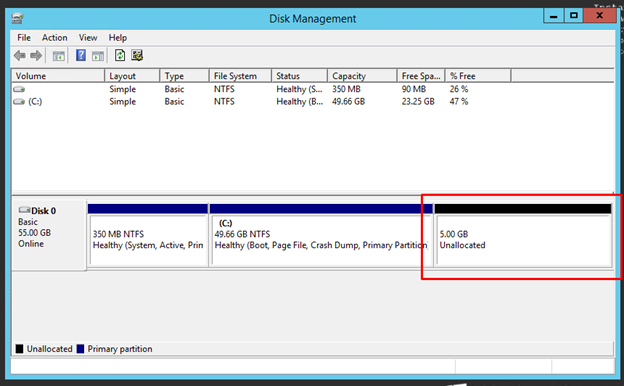Open the Help menu
This screenshot has width=624, height=386.
(118, 38)
